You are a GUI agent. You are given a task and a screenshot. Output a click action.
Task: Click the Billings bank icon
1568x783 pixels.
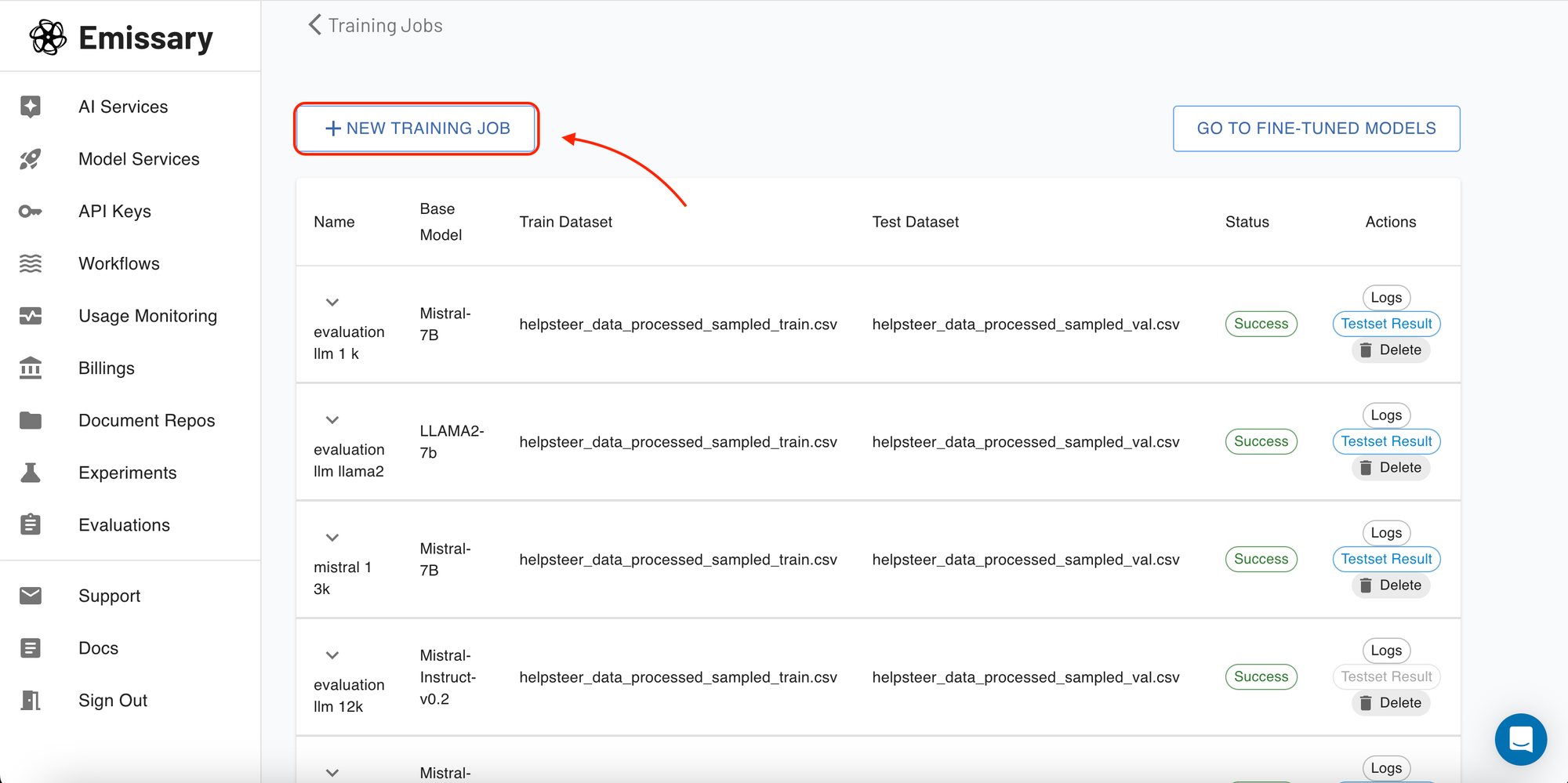pyautogui.click(x=31, y=368)
